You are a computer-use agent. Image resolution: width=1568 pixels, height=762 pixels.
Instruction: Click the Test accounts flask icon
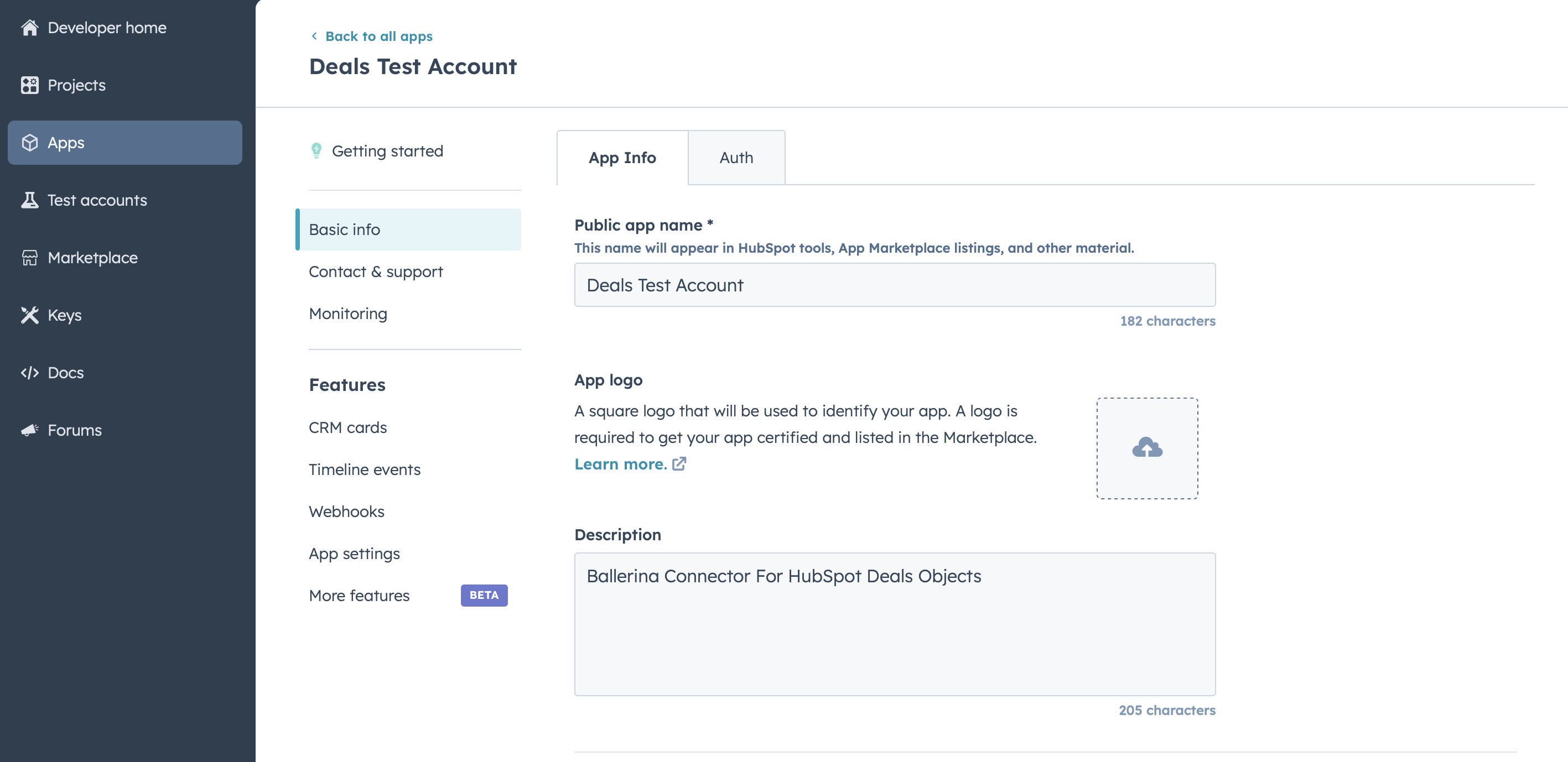pos(29,200)
